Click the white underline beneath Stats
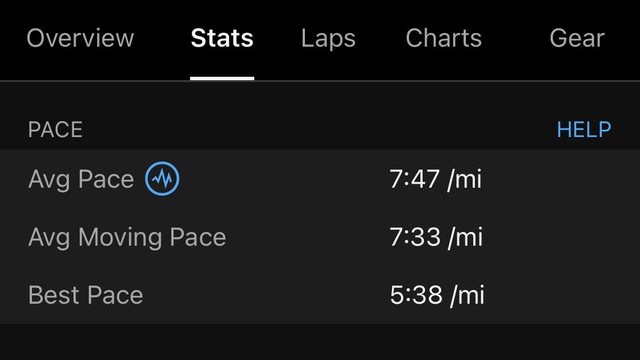Screen dimensions: 640x360 pos(222,78)
